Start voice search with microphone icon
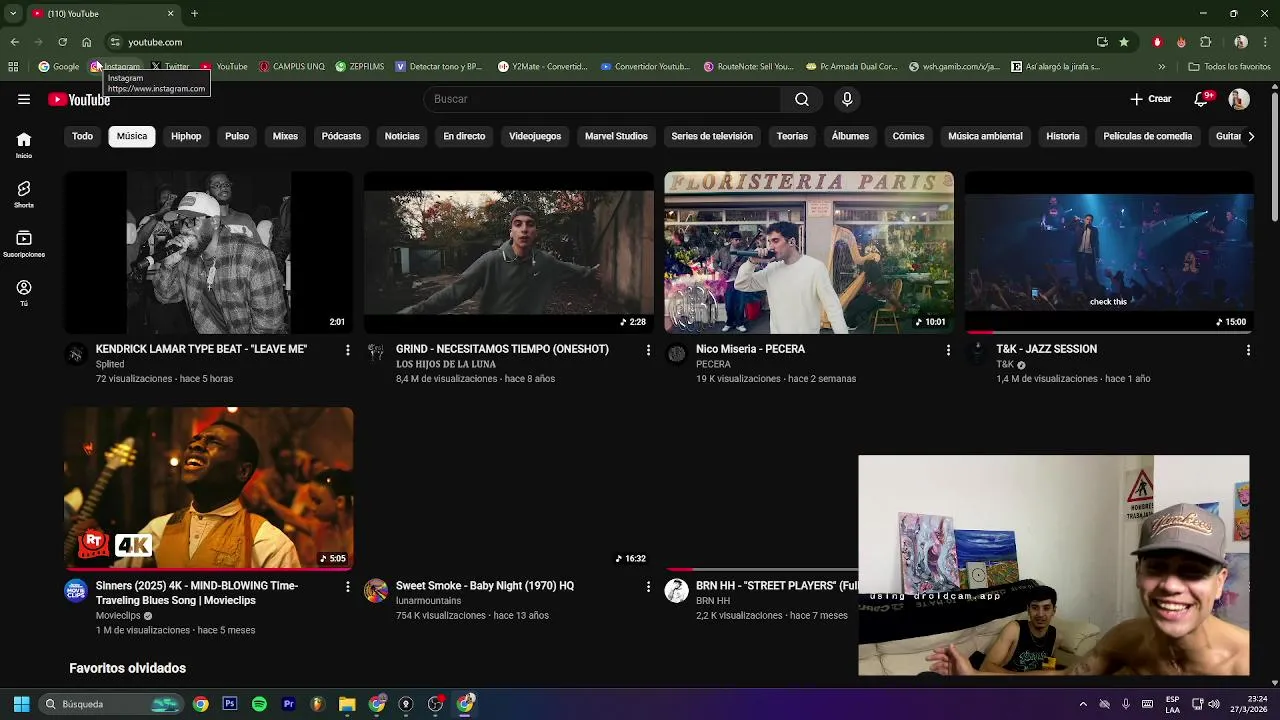1280x720 pixels. click(x=847, y=99)
